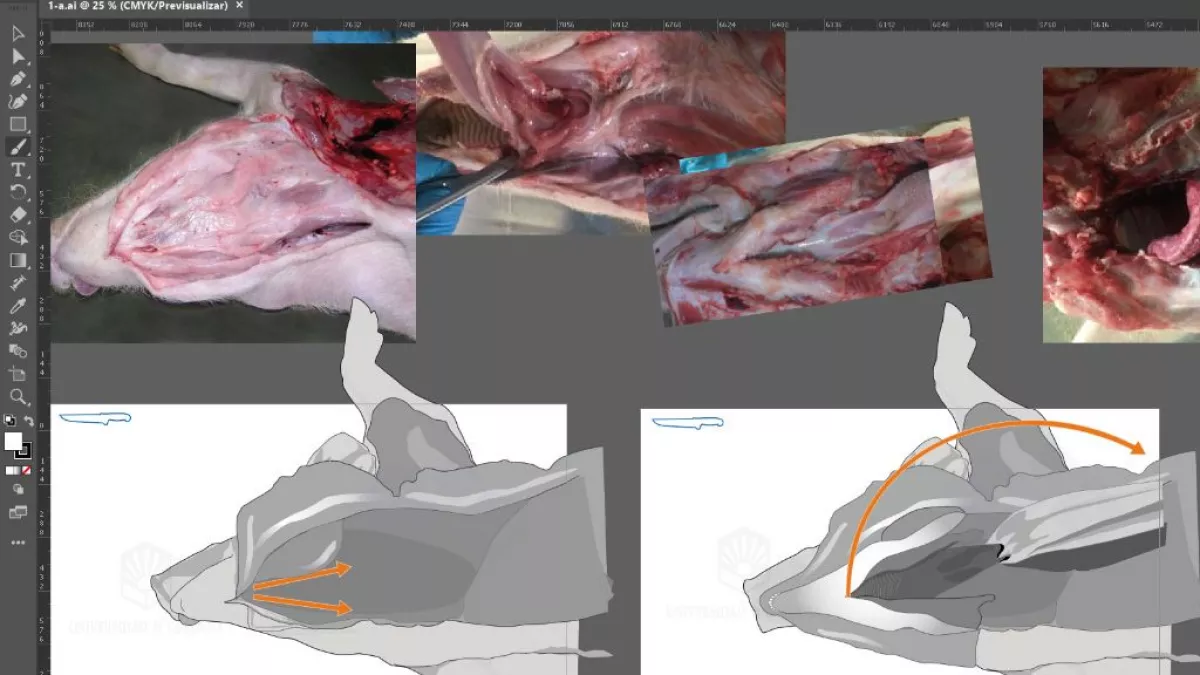Select the Selection tool (black arrow outline)
This screenshot has height=675, width=1200.
17,33
